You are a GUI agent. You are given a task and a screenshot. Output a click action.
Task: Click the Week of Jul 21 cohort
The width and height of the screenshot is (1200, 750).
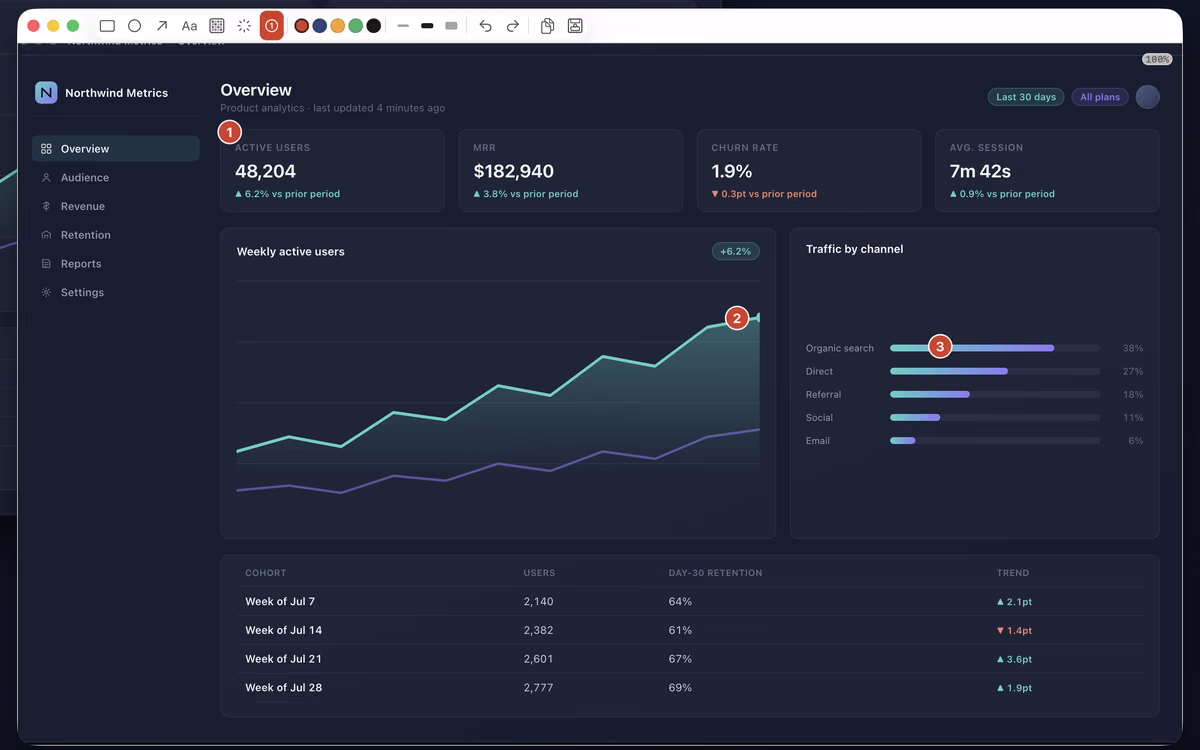[x=284, y=659]
